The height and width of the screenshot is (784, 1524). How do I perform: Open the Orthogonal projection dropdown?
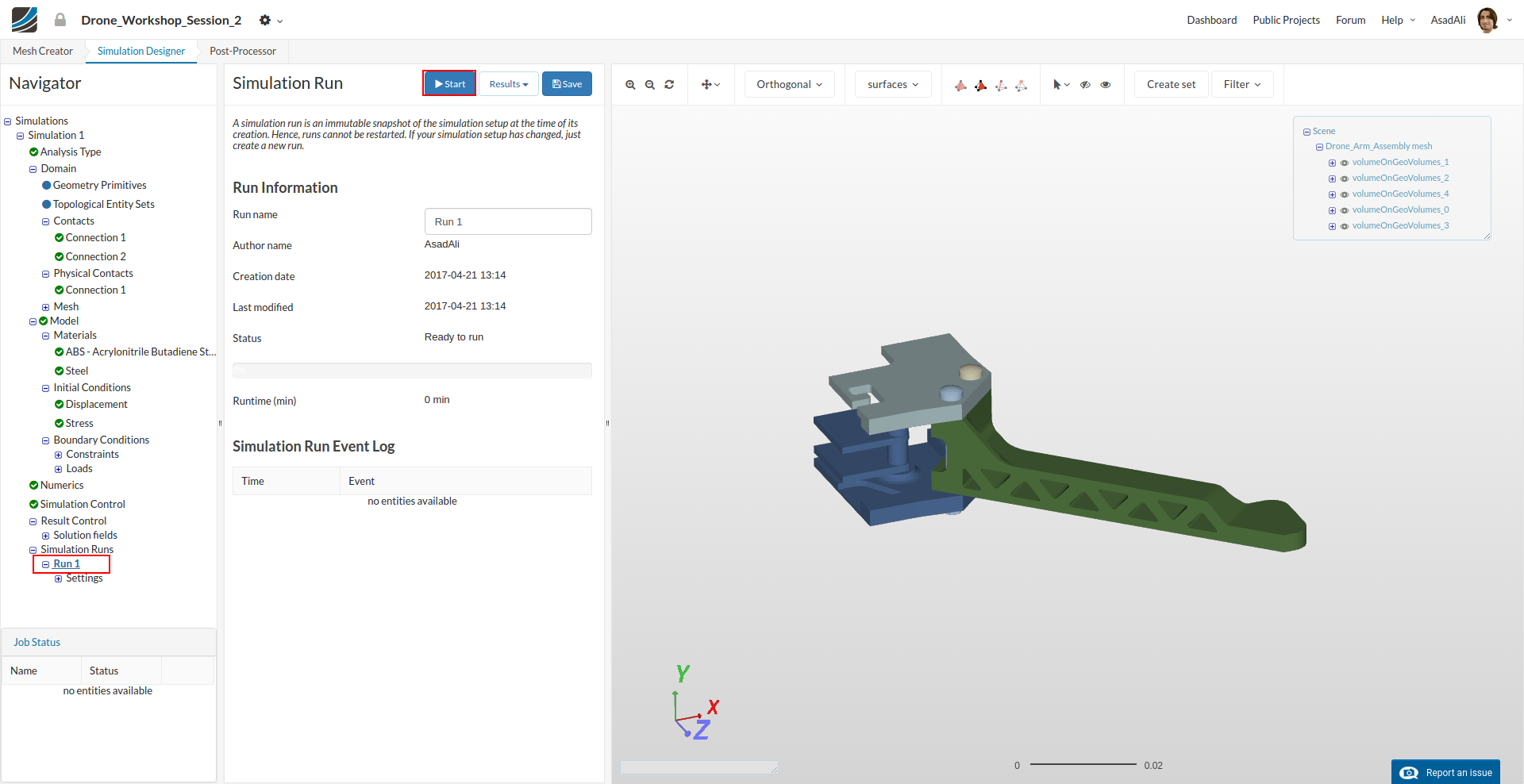point(789,85)
